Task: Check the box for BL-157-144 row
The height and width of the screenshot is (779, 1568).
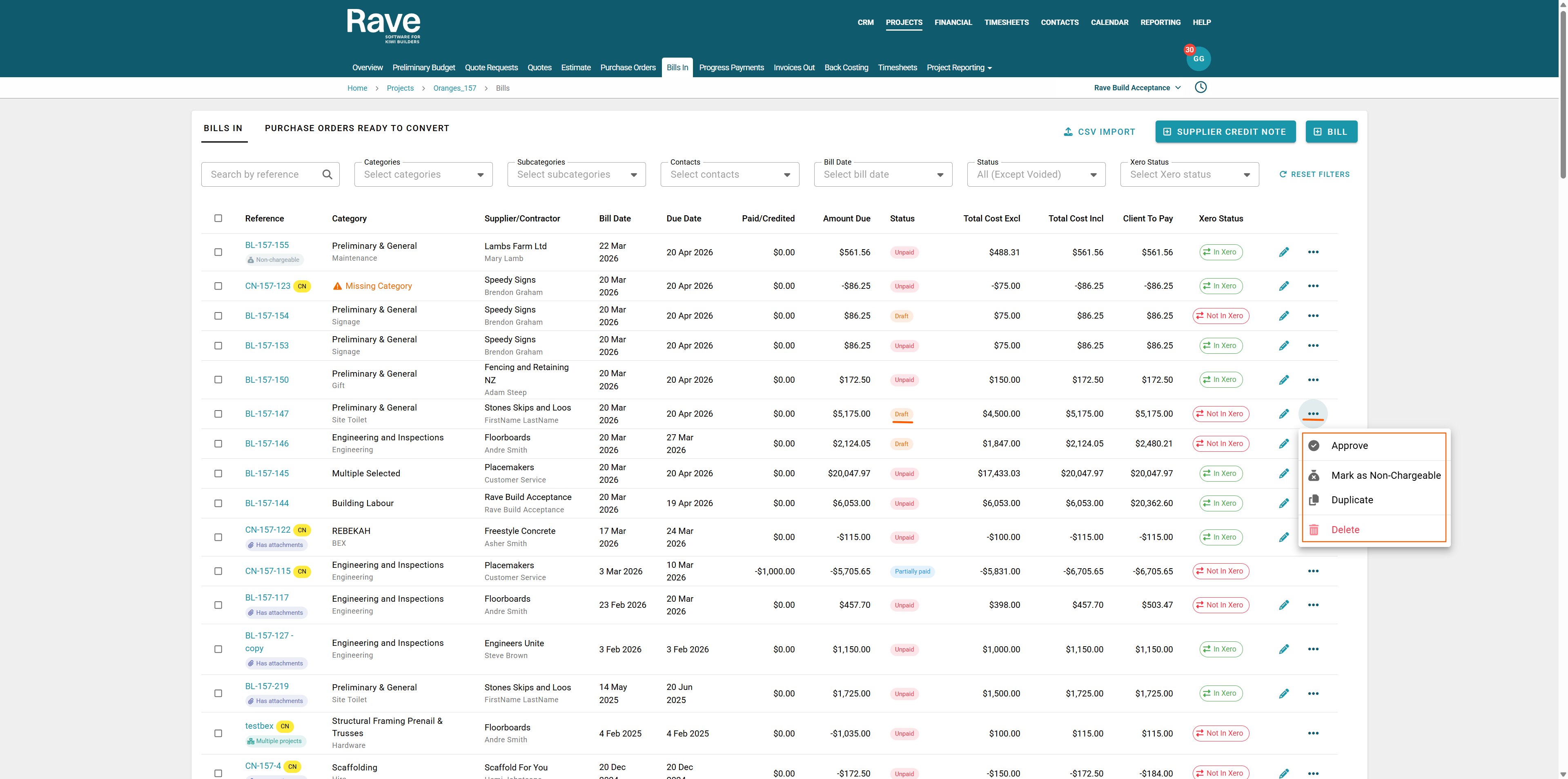Action: click(x=218, y=503)
